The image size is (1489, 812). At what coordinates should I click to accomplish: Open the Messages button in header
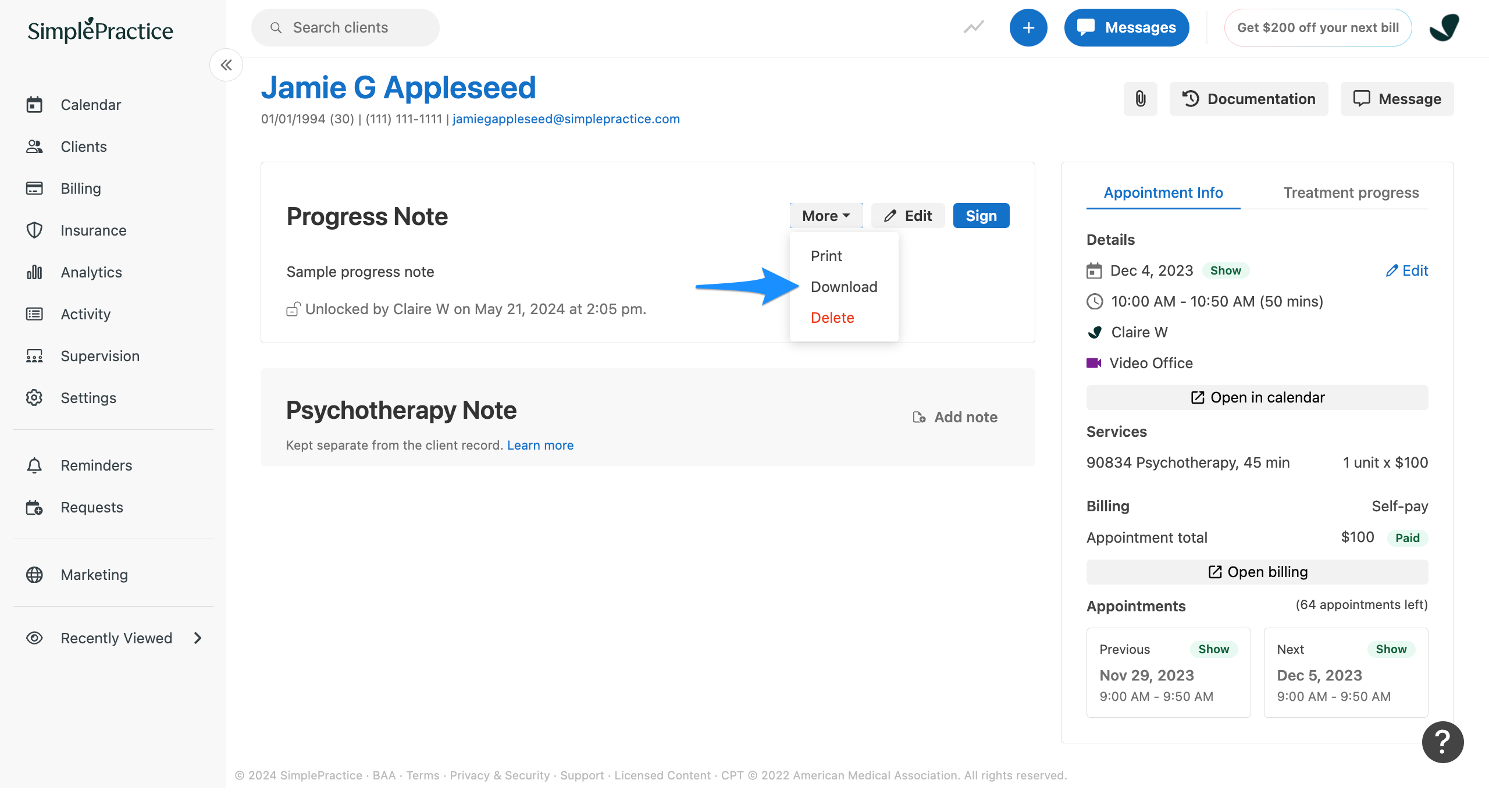point(1127,27)
